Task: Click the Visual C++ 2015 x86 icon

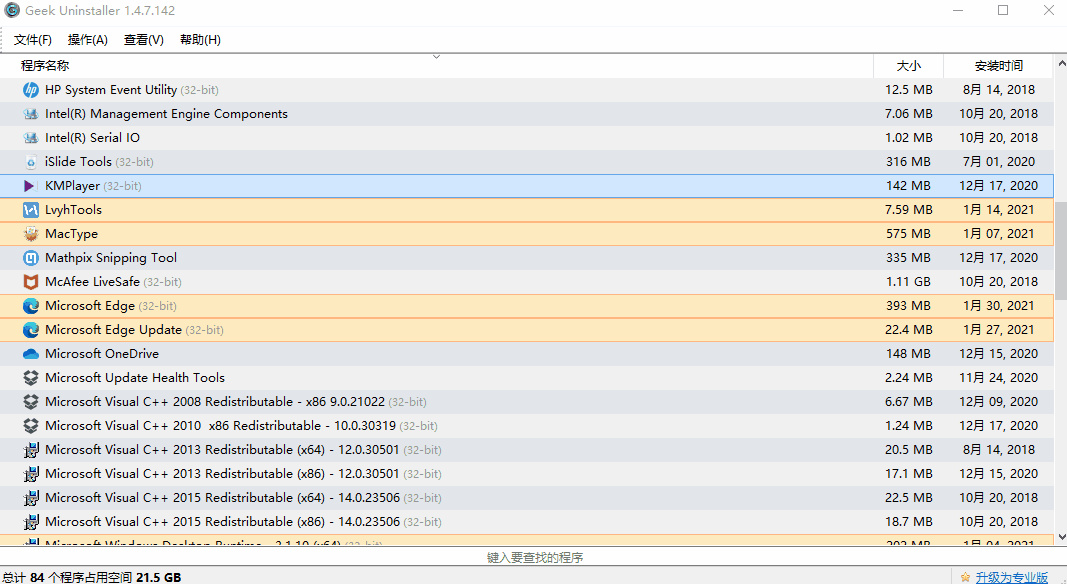Action: [x=31, y=521]
